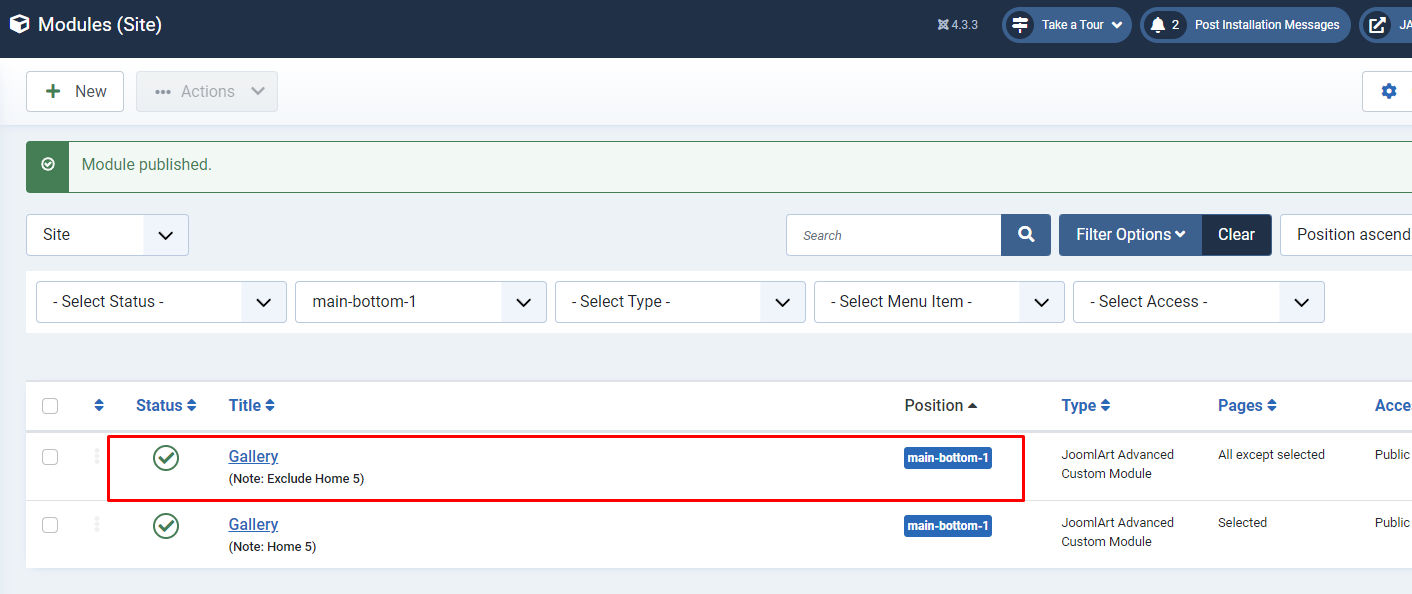Open the Actions toolbar menu
This screenshot has height=594, width=1412.
pyautogui.click(x=207, y=91)
